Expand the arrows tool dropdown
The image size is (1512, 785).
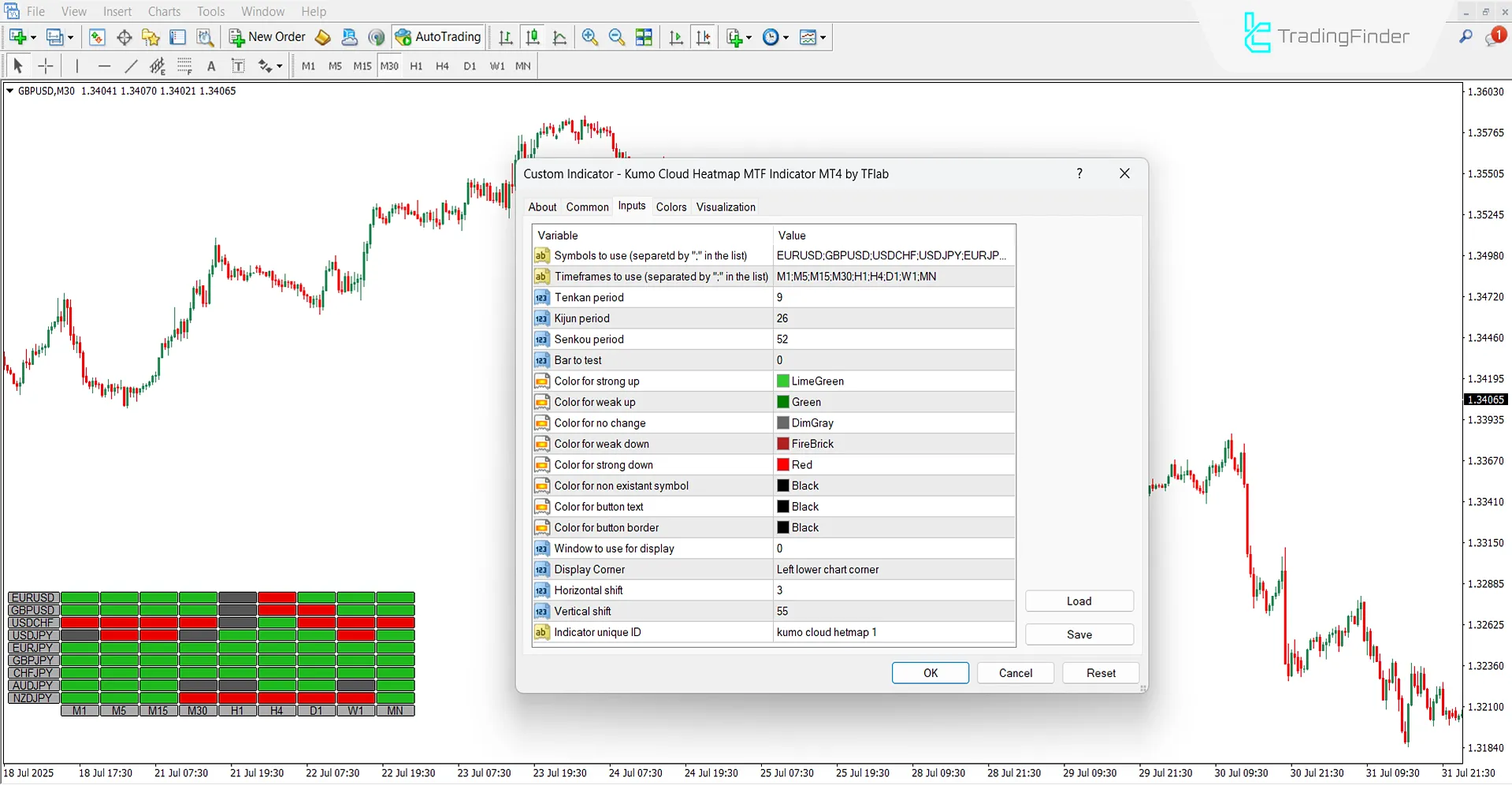(280, 66)
